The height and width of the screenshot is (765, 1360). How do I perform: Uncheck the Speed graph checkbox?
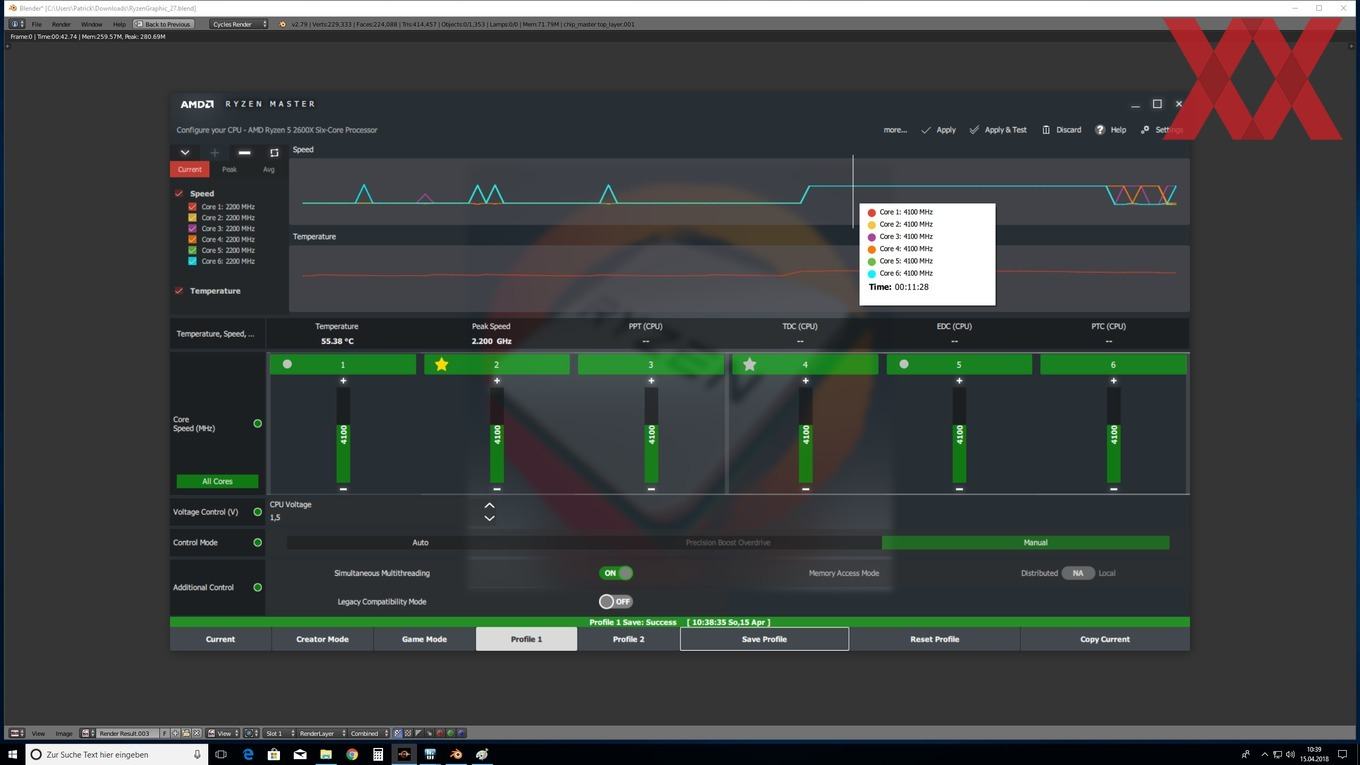[x=179, y=193]
